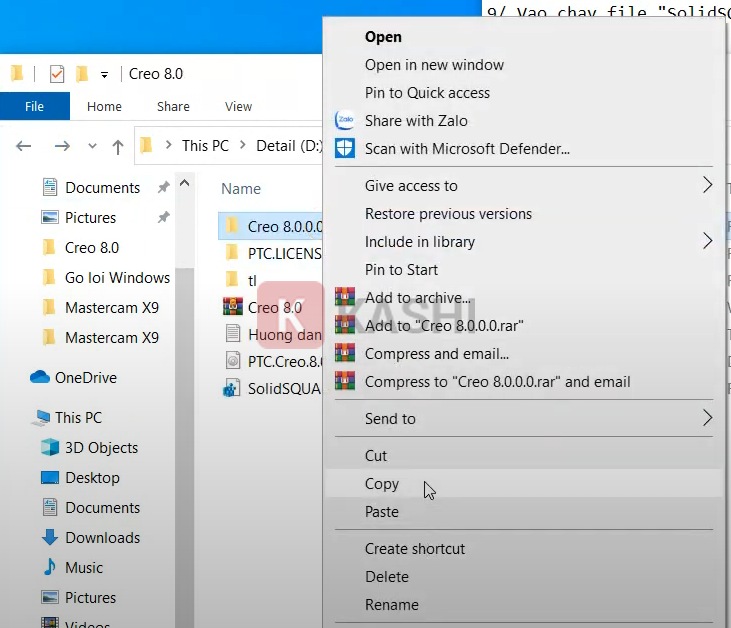This screenshot has height=628, width=731.
Task: Choose Pin to Quick access
Action: click(x=427, y=93)
